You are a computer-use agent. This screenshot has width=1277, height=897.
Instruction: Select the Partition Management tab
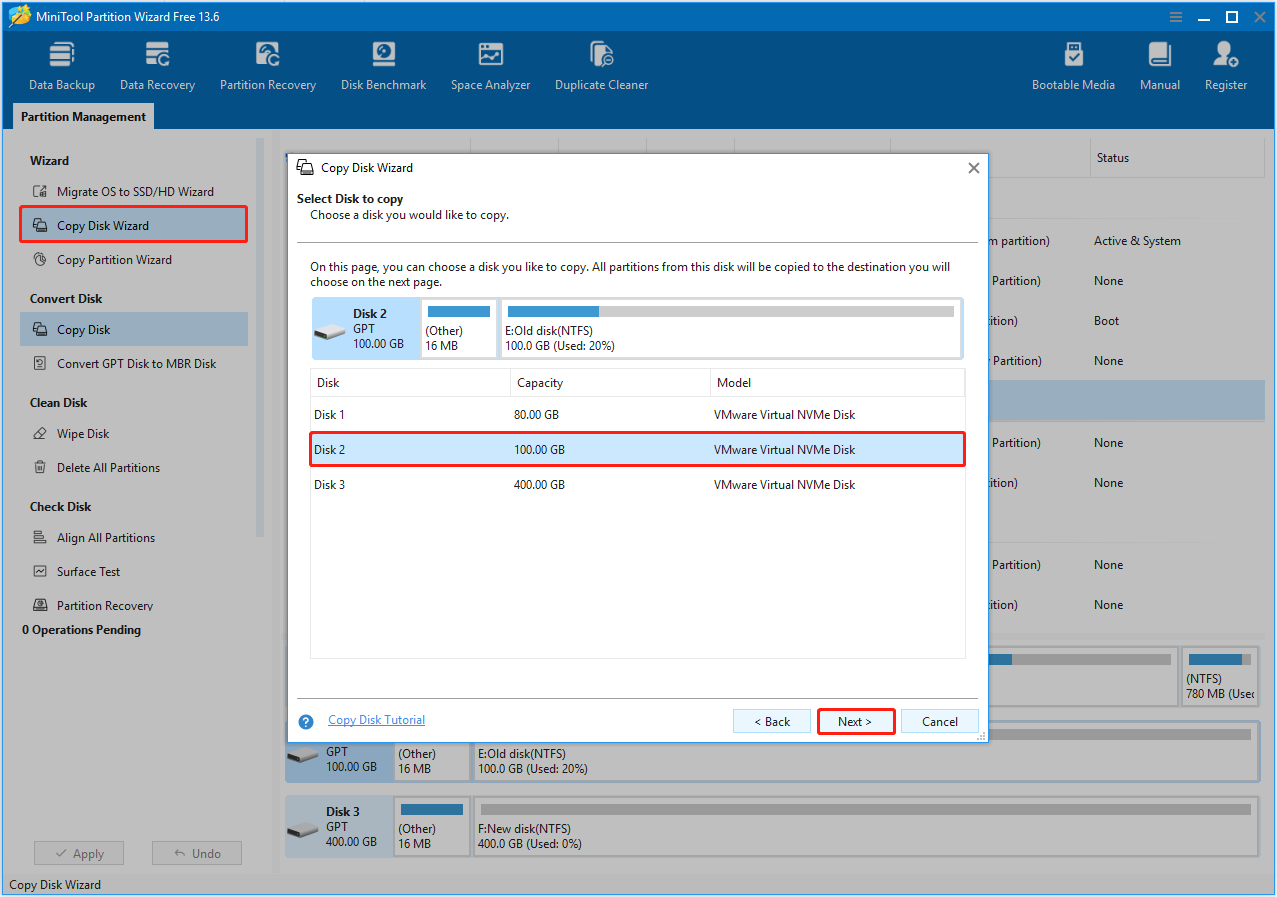pyautogui.click(x=83, y=117)
